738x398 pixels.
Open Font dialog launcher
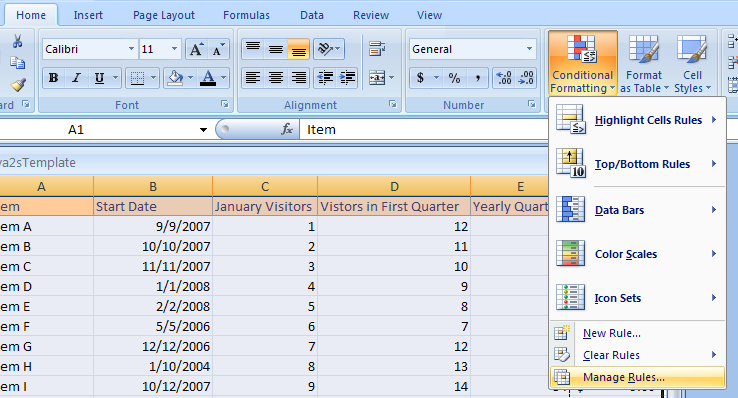tap(225, 104)
